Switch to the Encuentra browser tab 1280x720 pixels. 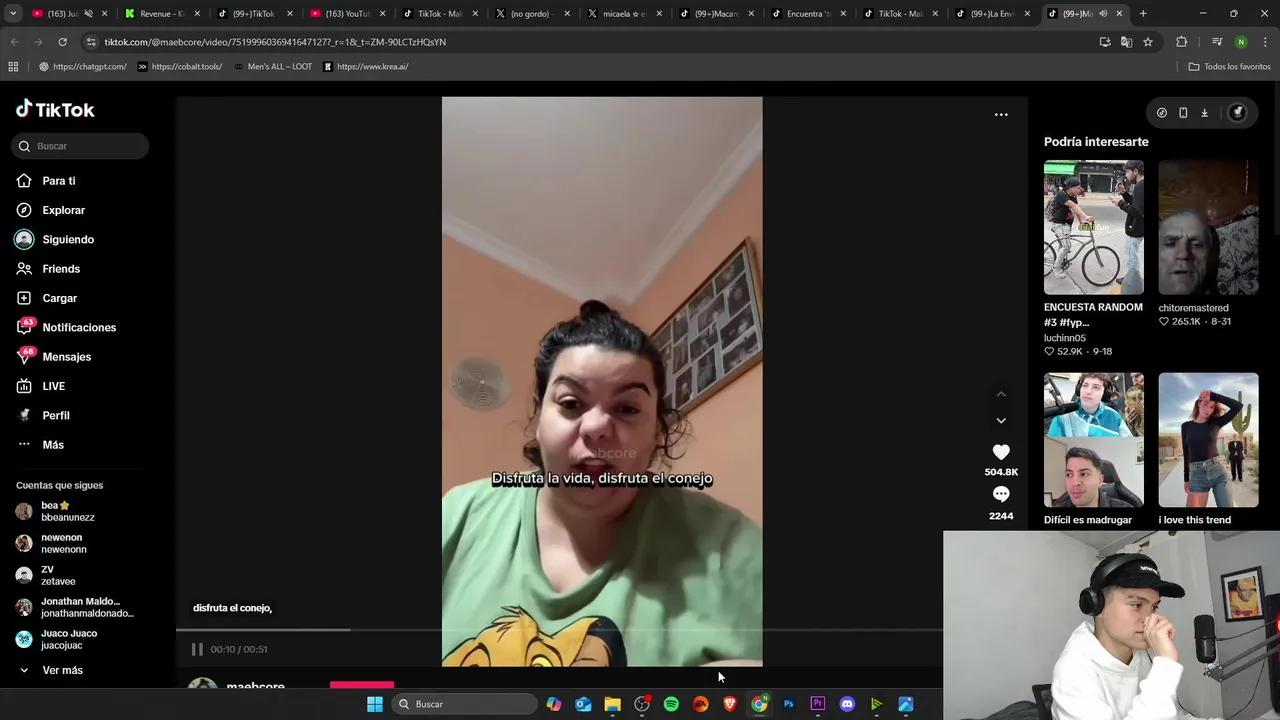(x=807, y=14)
